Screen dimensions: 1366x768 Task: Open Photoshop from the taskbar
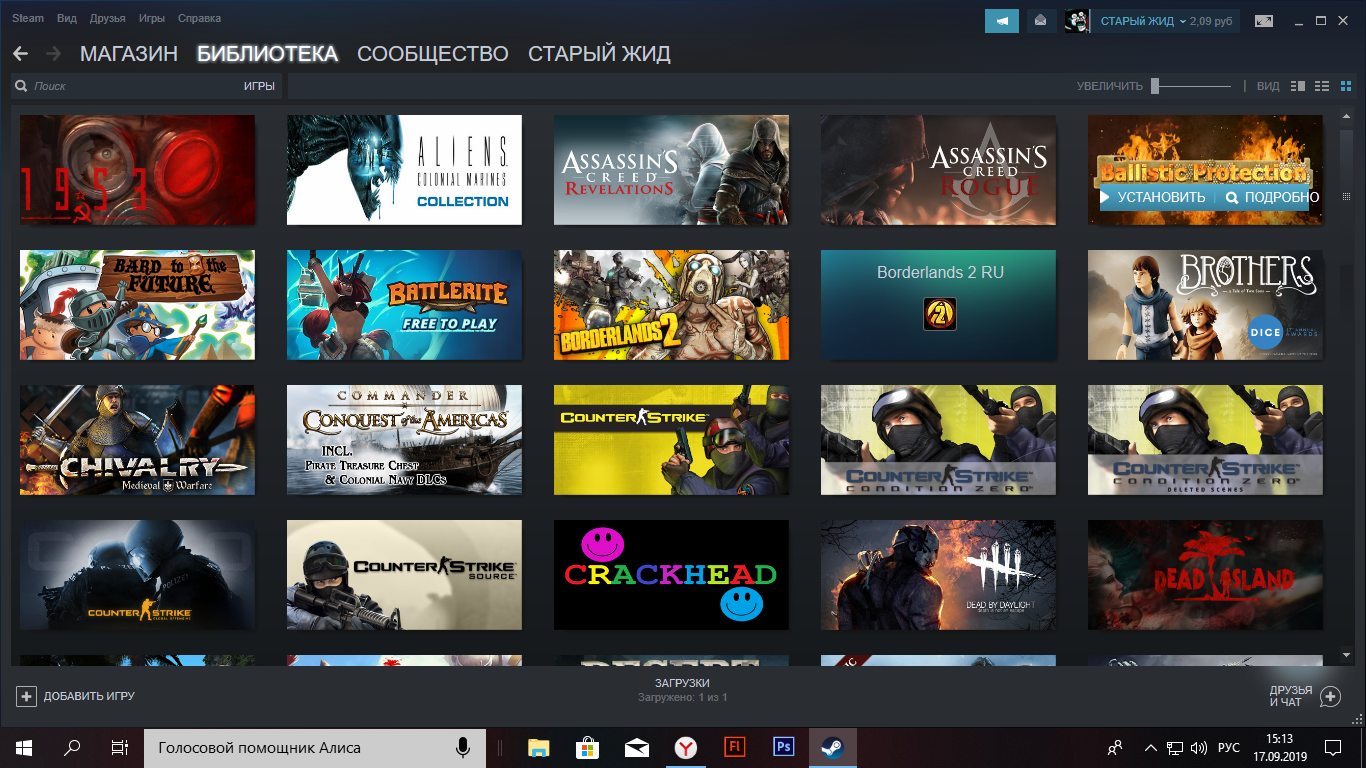click(783, 747)
